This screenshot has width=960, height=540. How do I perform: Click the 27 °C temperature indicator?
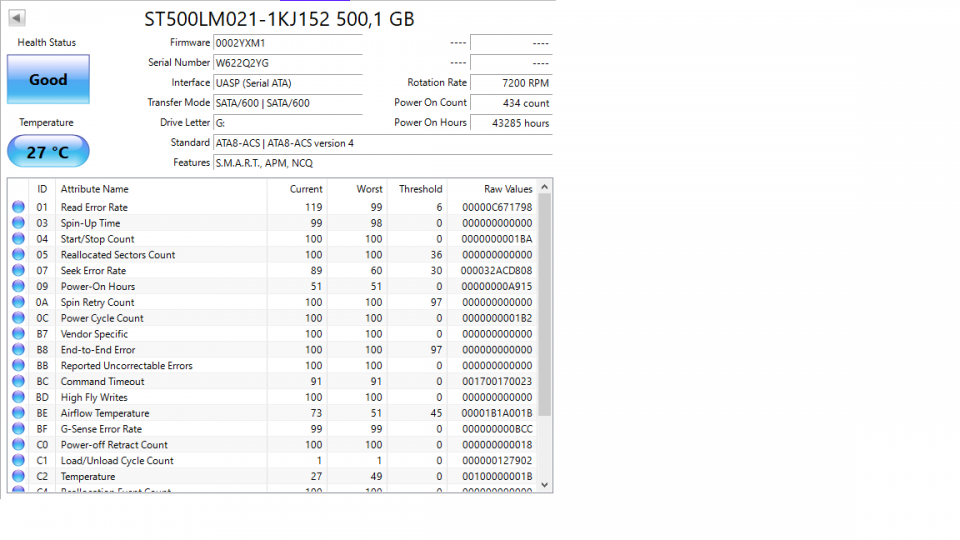click(48, 152)
